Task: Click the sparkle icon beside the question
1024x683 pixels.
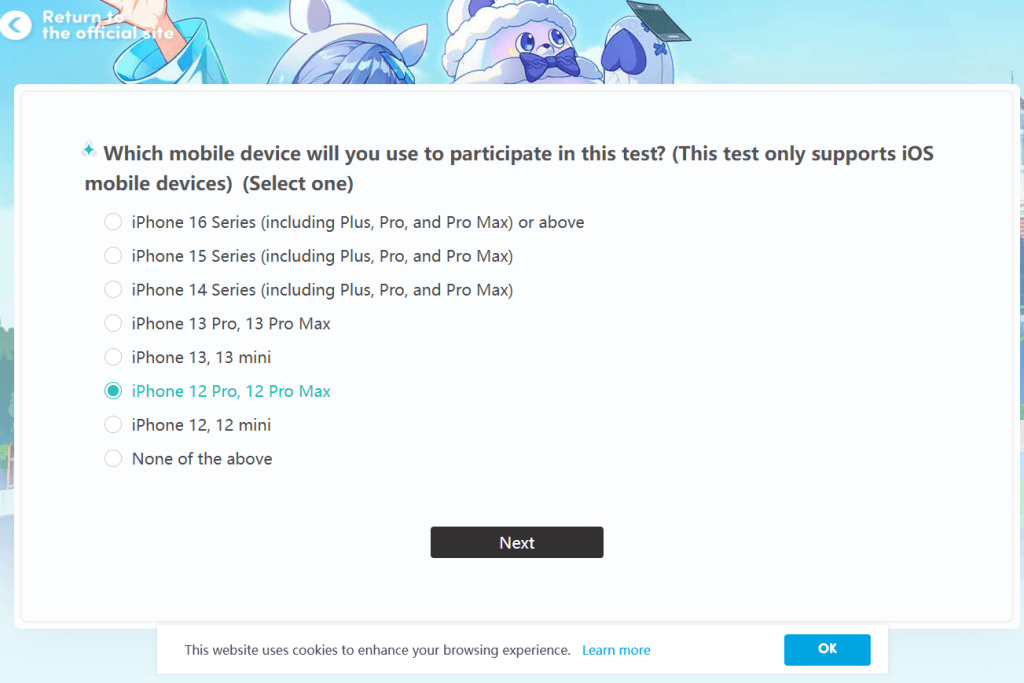Action: (x=89, y=150)
